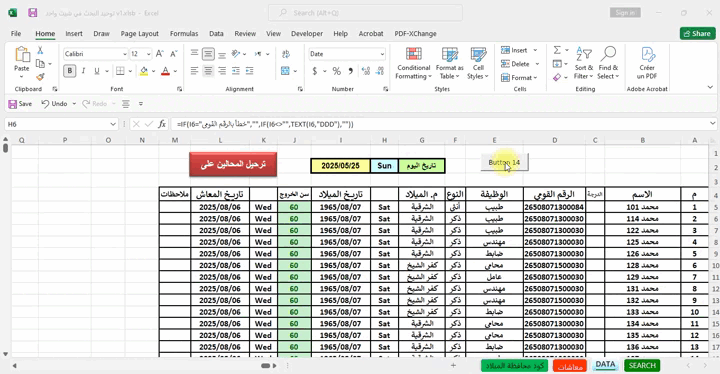Toggle Bottom Align
The height and width of the screenshot is (374, 720).
coord(222,54)
